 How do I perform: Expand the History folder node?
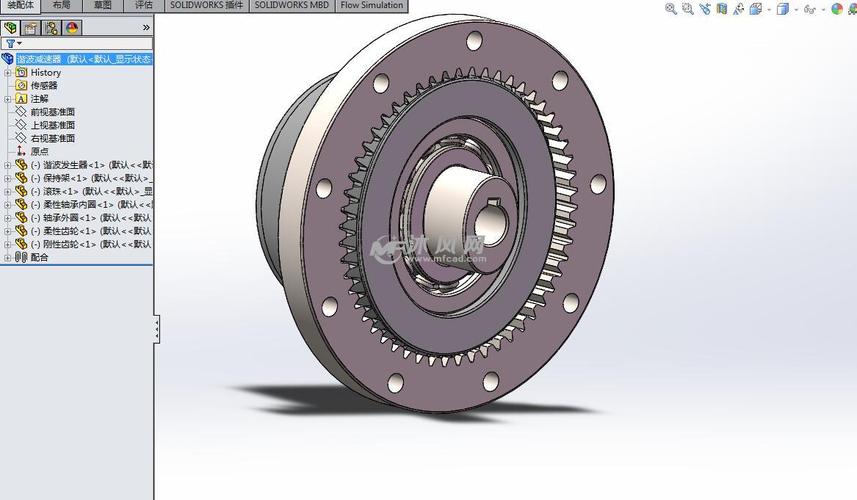click(x=7, y=73)
